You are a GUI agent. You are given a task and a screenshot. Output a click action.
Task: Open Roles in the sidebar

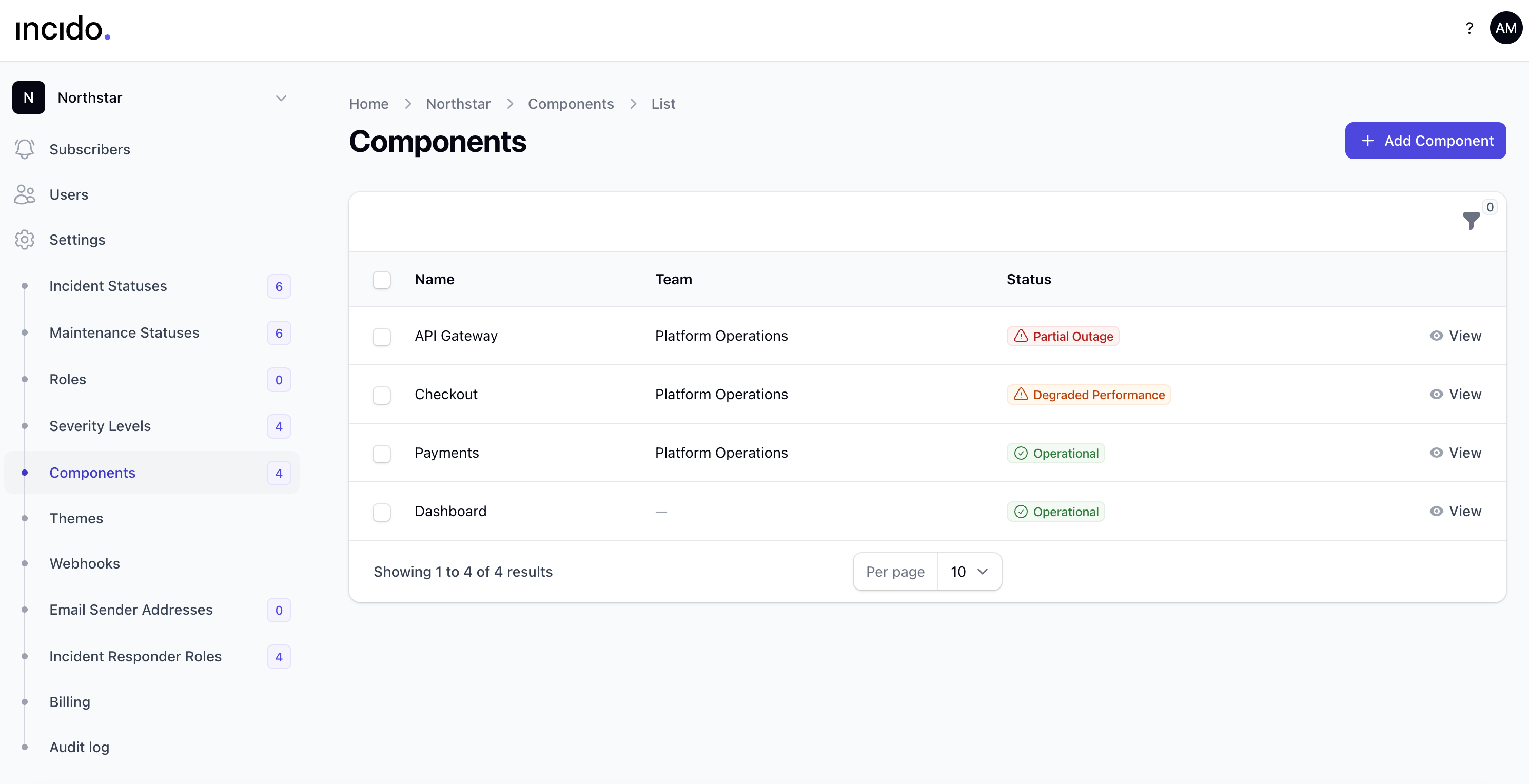(x=151, y=379)
